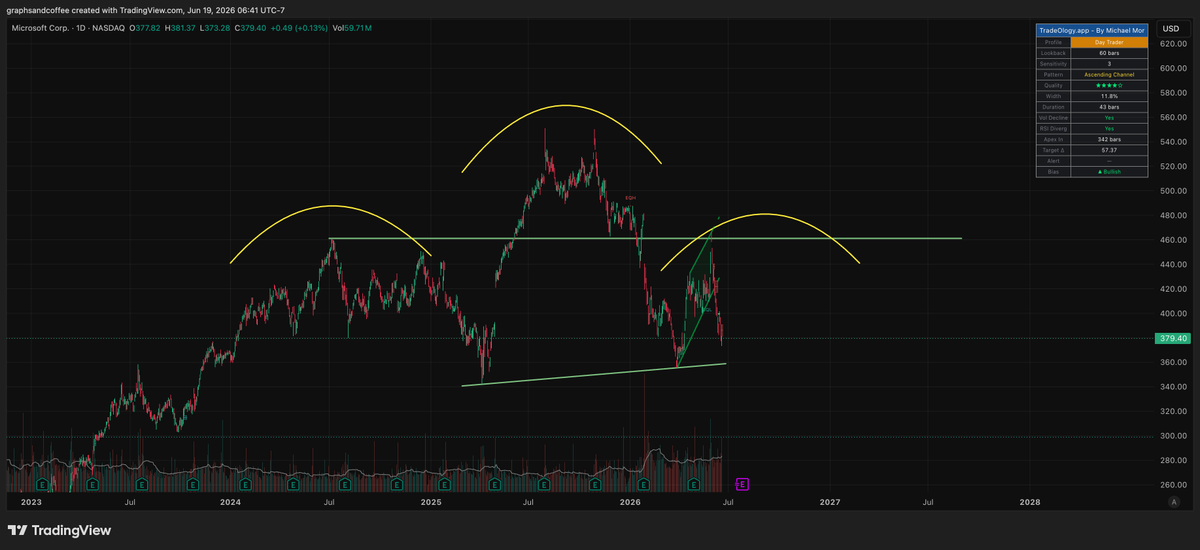Select the rising green trendline under the lows
This screenshot has height=550, width=1200.
(594, 374)
